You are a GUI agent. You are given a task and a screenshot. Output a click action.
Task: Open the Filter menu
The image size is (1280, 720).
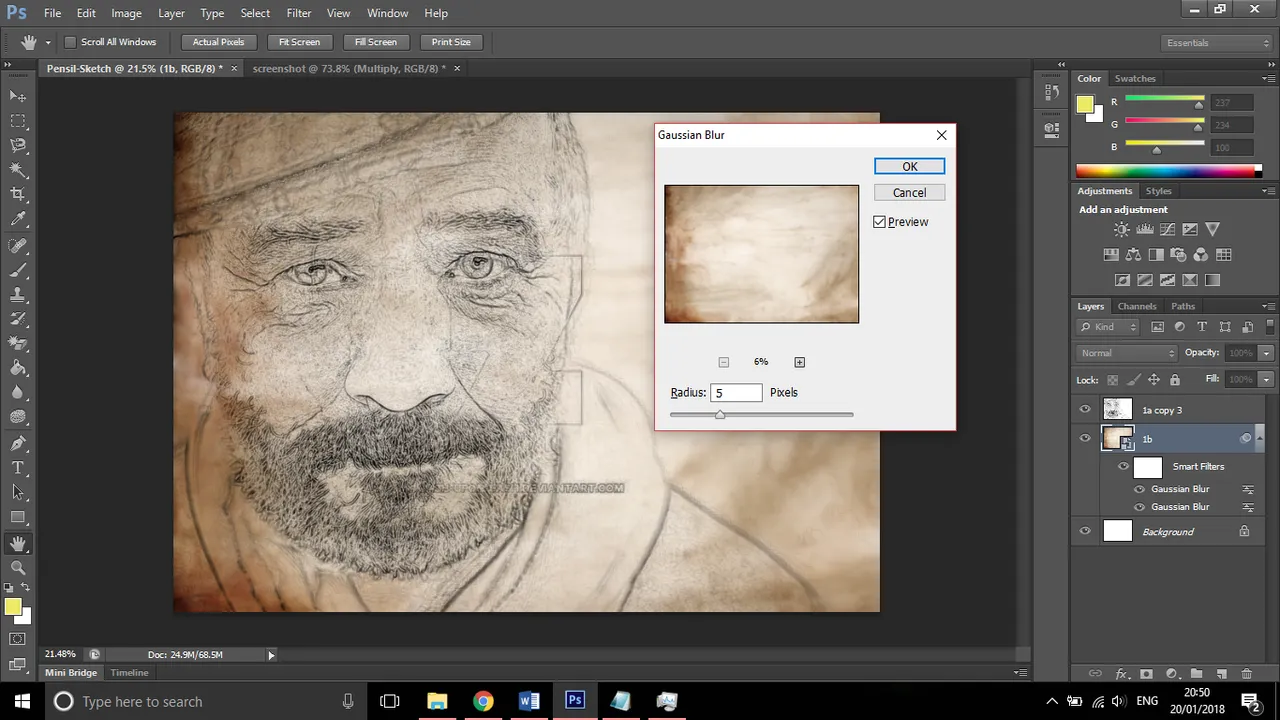299,13
